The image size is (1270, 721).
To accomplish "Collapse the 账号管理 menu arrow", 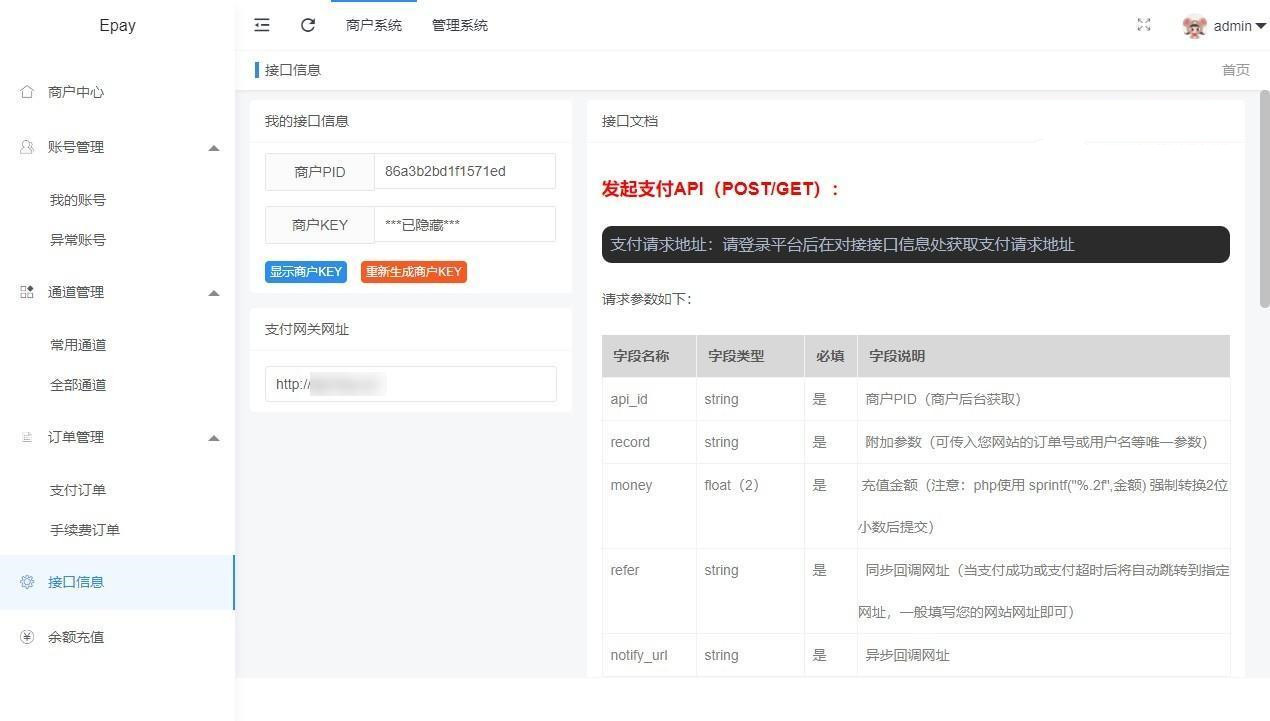I will coord(213,148).
